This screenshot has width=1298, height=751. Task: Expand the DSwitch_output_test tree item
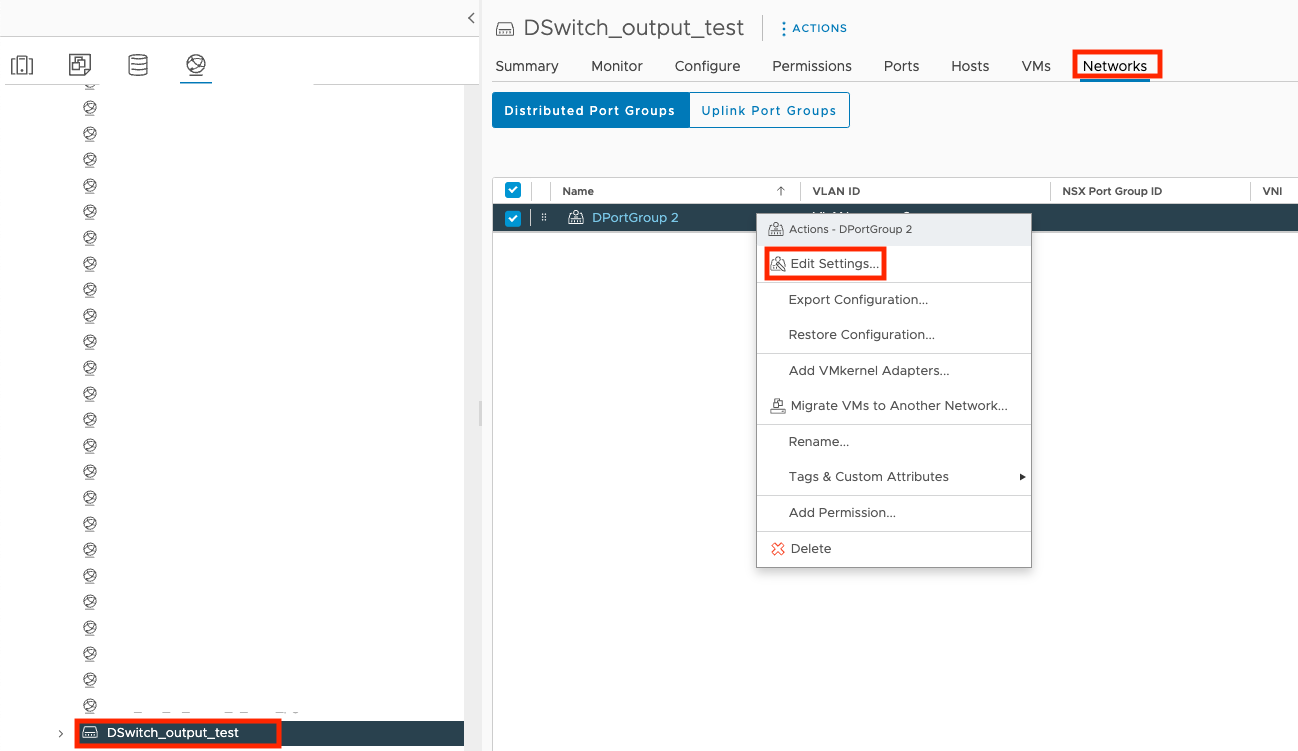[x=60, y=732]
